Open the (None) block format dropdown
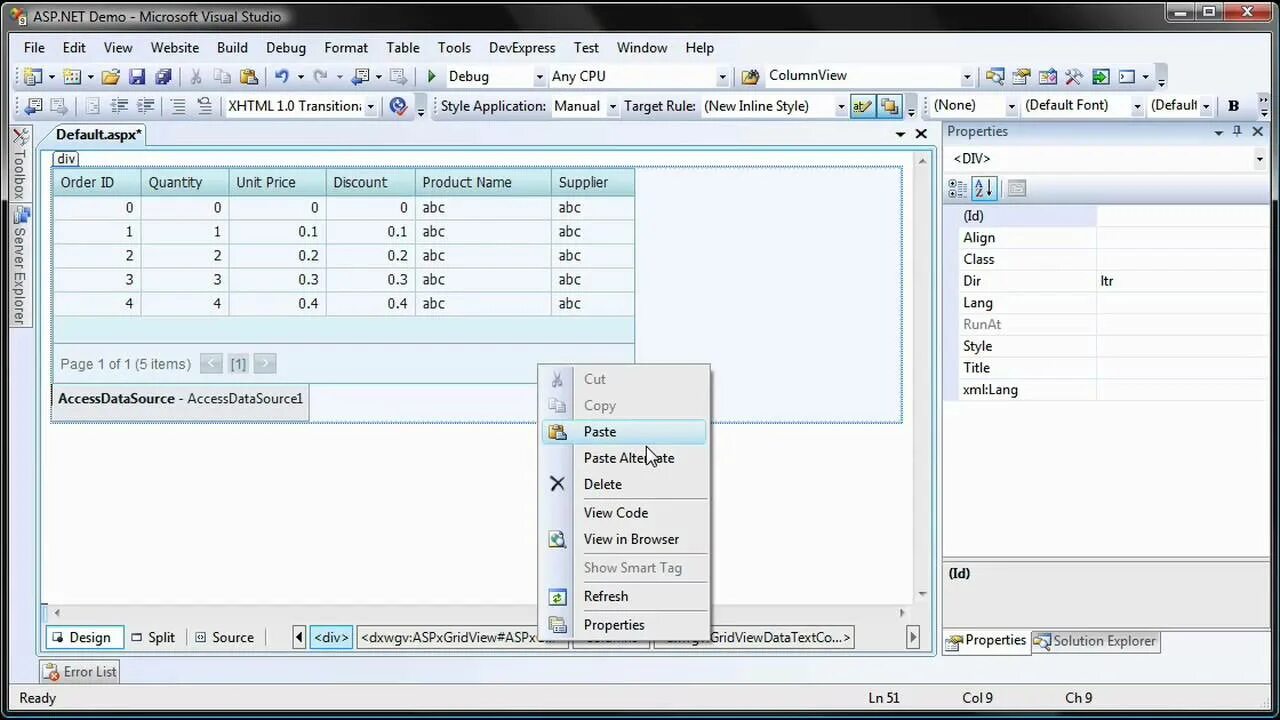The image size is (1280, 720). click(x=1011, y=106)
